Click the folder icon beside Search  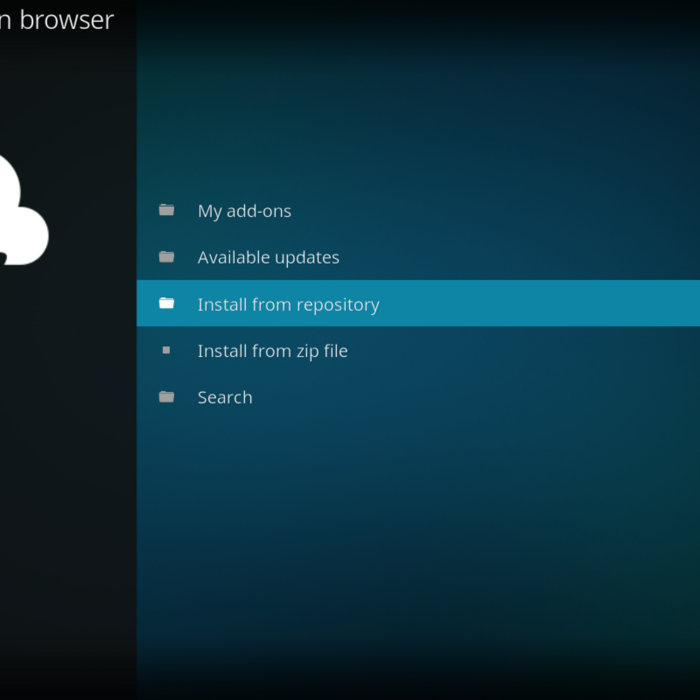(x=166, y=397)
